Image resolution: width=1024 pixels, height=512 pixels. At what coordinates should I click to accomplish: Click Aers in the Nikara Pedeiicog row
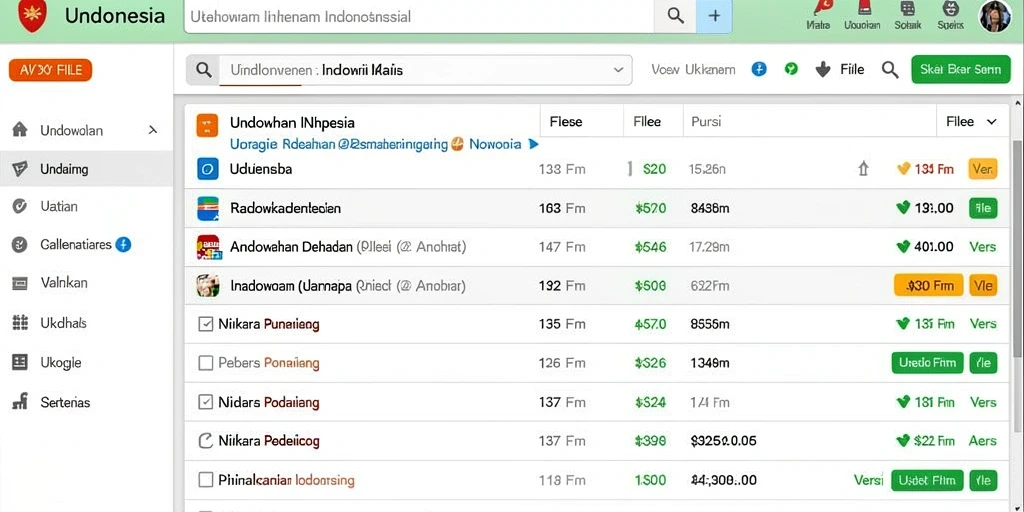982,441
